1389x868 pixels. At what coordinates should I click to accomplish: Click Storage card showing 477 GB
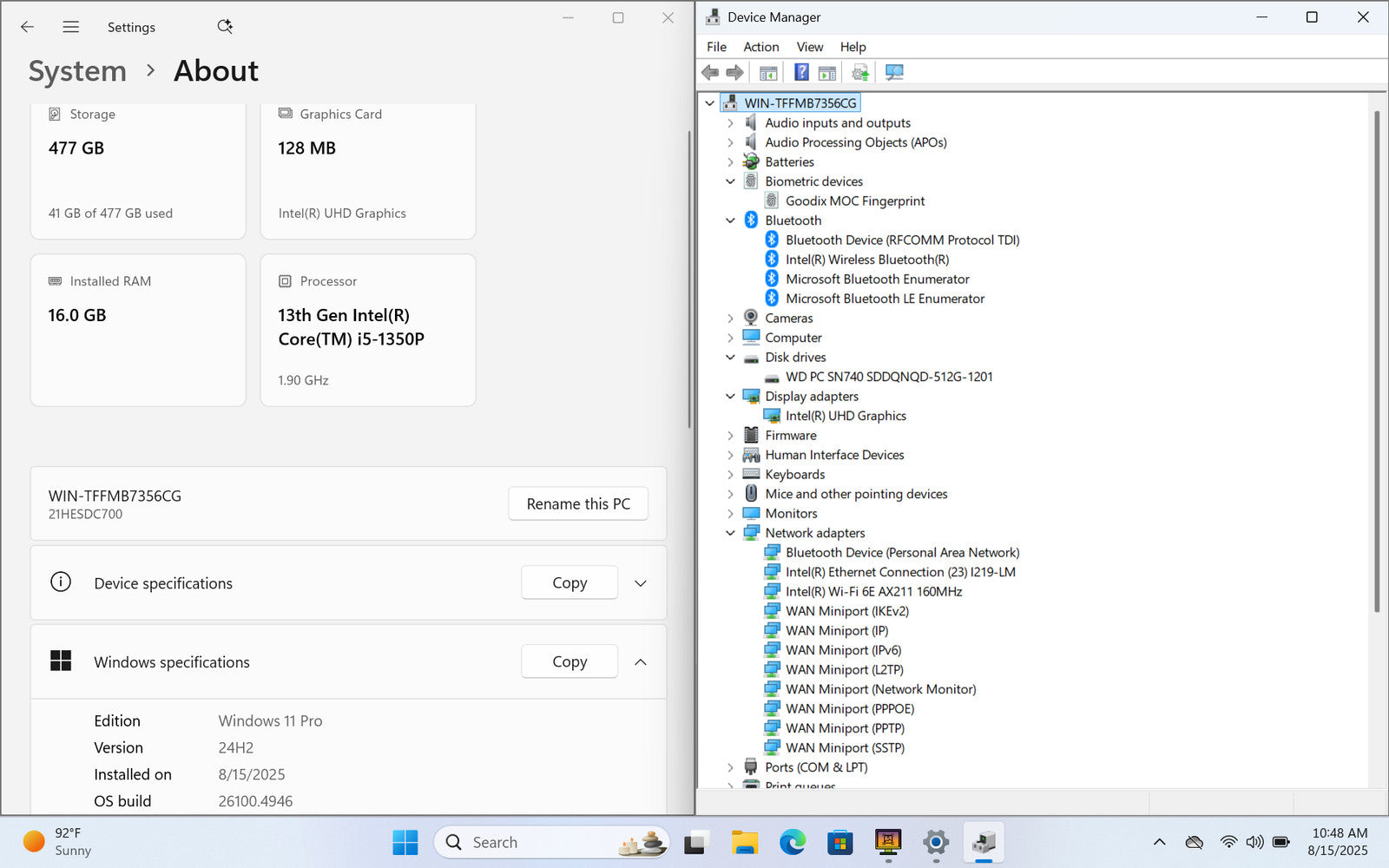pos(138,171)
